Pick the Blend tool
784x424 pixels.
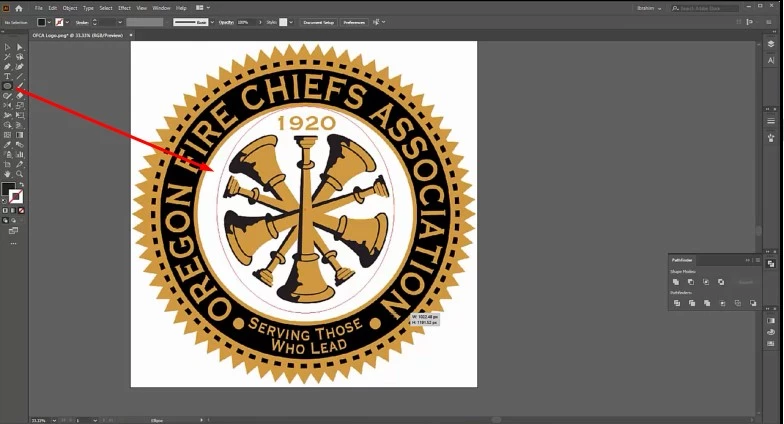(20, 144)
